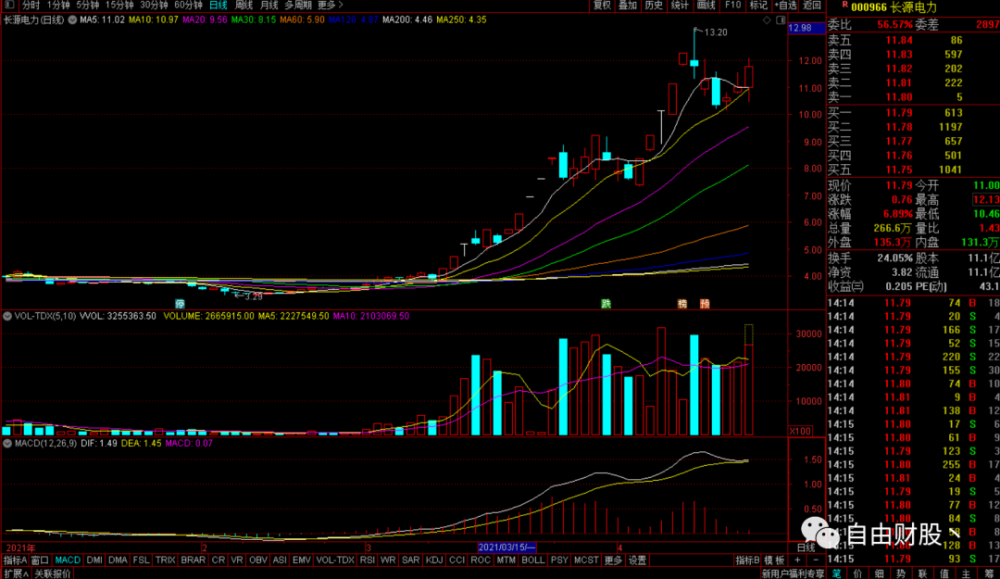Viewport: 1000px width, 579px height.
Task: Add stock via +自选 button
Action: point(785,5)
